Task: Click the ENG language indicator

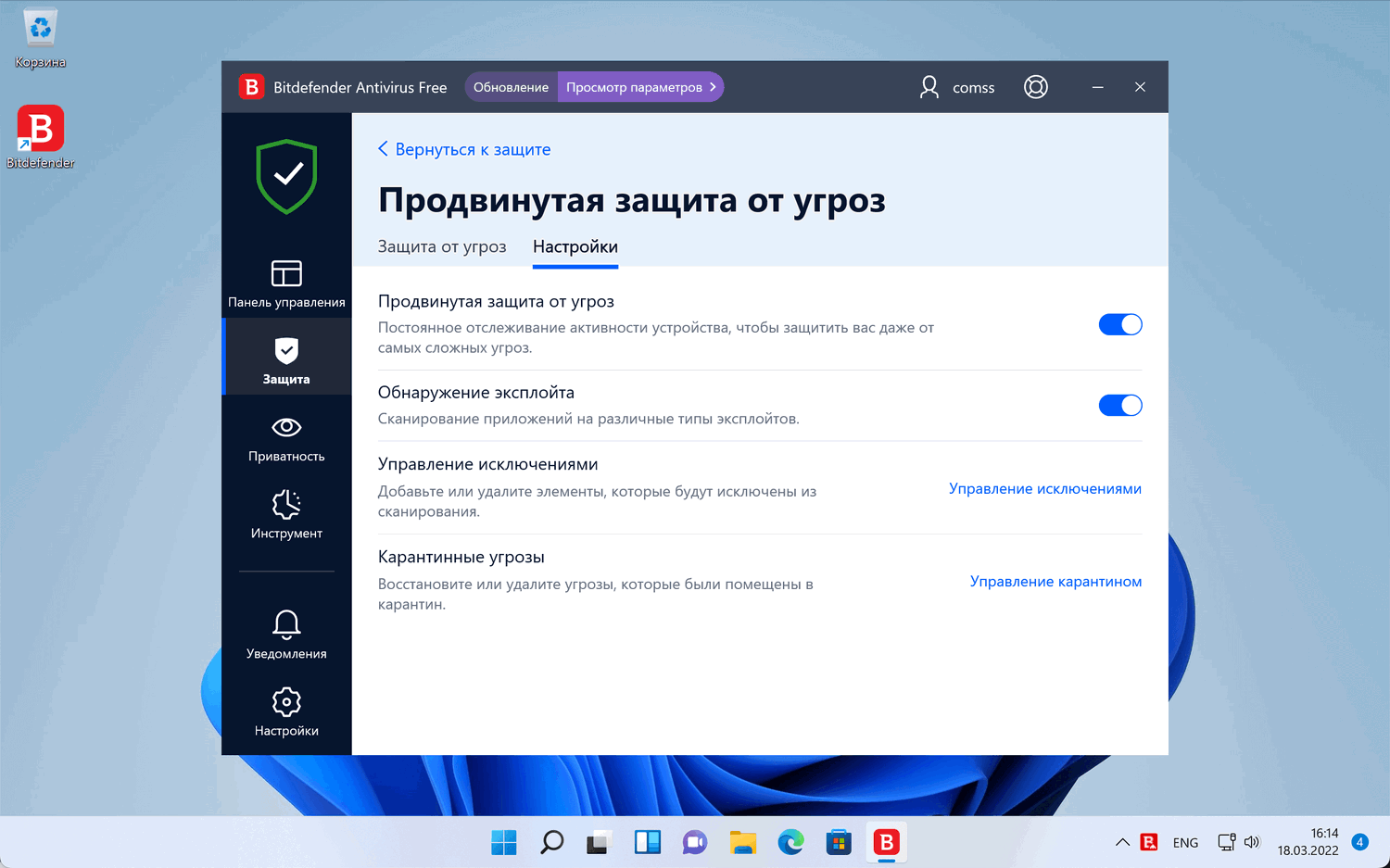Action: 1185,843
